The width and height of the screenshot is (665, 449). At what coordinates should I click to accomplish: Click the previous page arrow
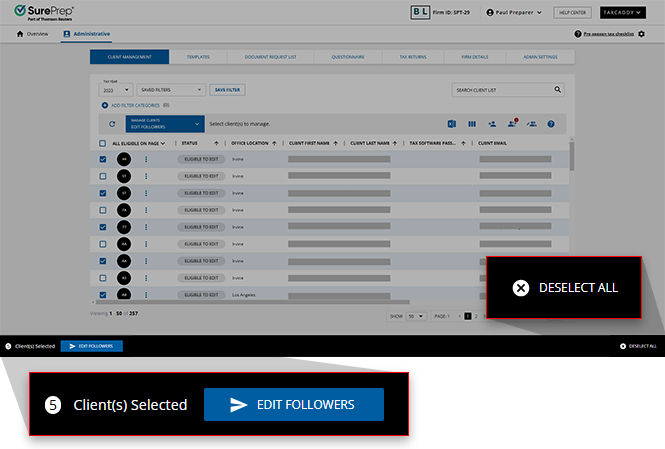point(459,316)
